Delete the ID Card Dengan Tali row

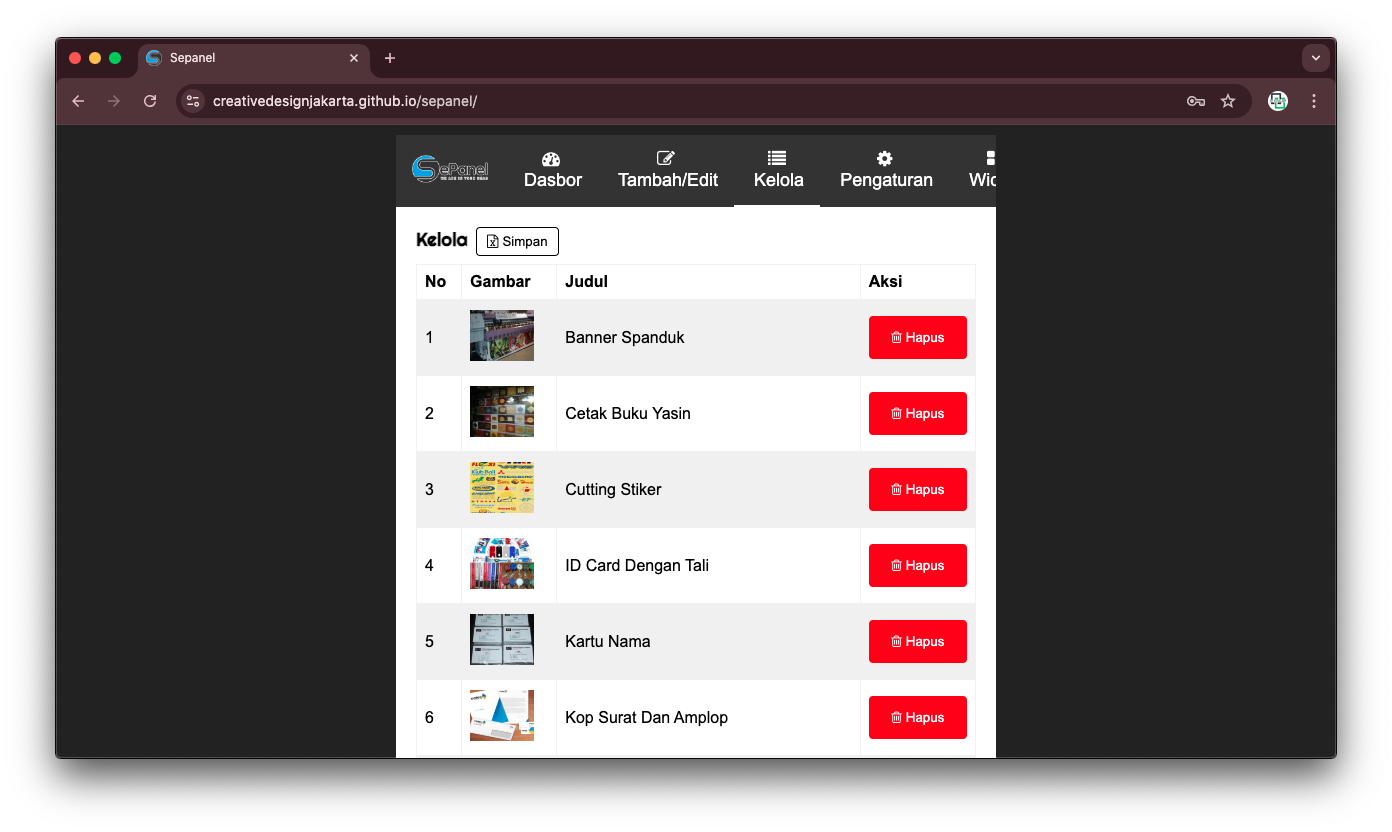tap(918, 565)
